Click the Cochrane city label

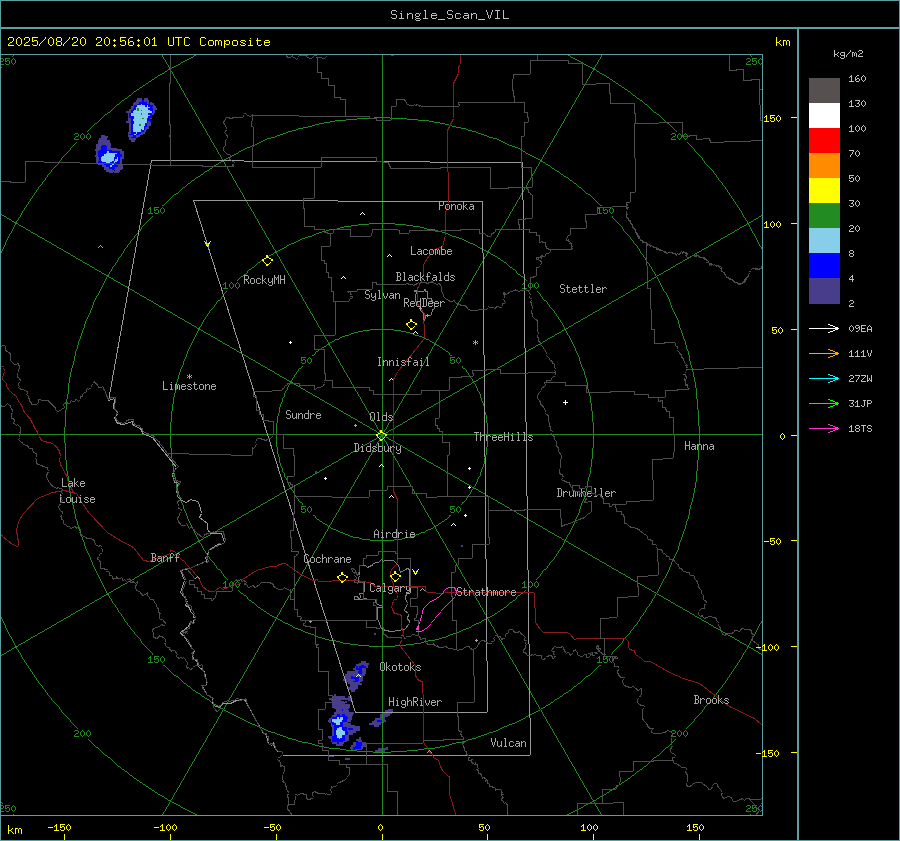coord(327,559)
